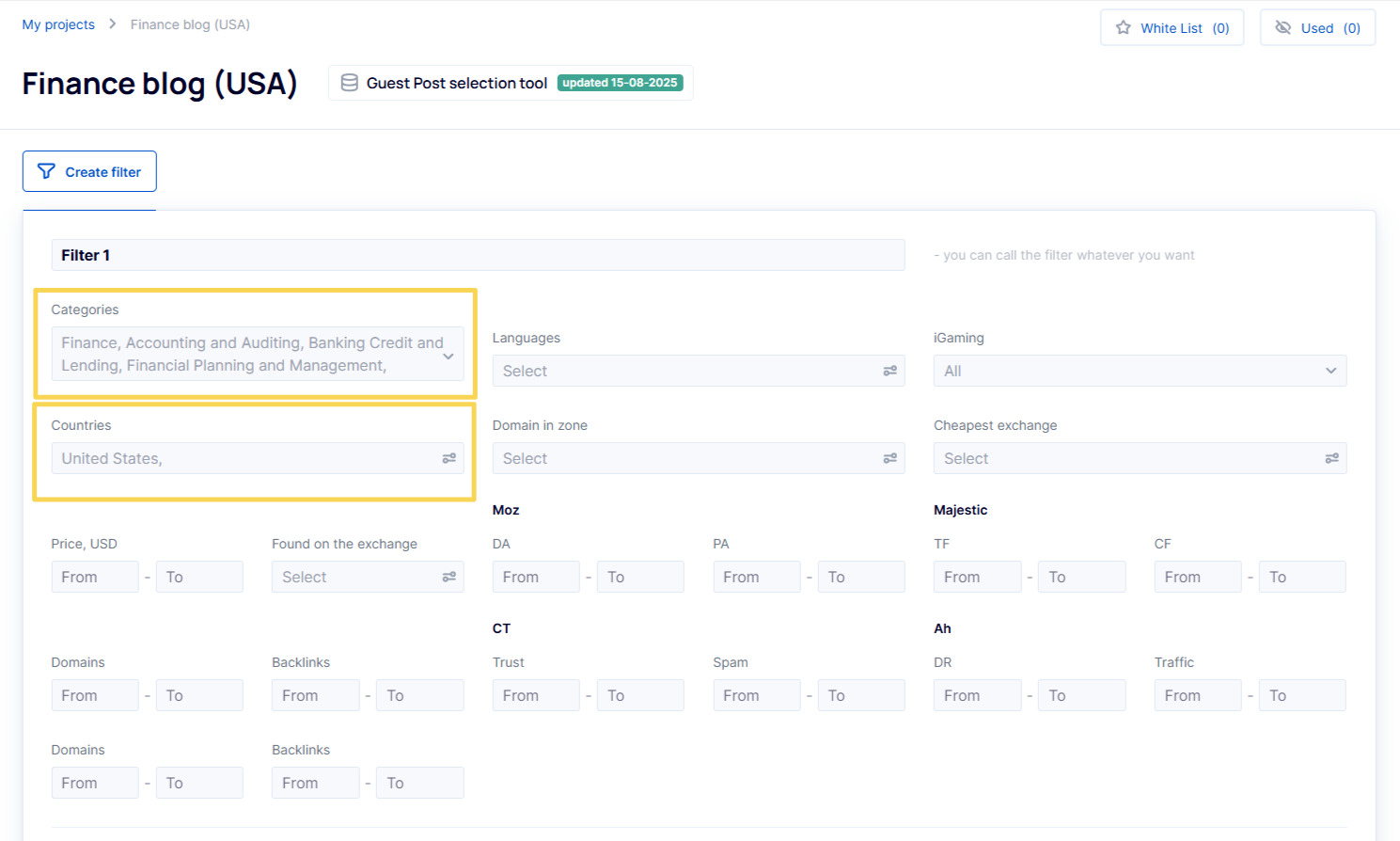The height and width of the screenshot is (841, 1400).
Task: Click the Filter 1 name field
Action: pos(478,255)
